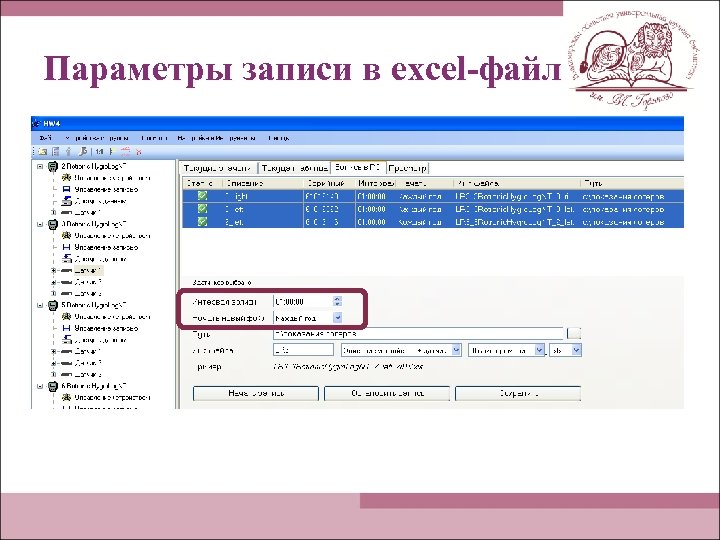Select the device 2 Rotronic HygroLog NT icon

pyautogui.click(x=53, y=166)
